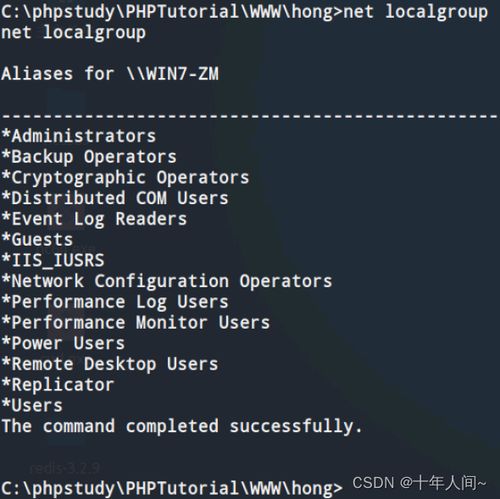Click the Administrators group line
This screenshot has height=499, width=500.
[x=79, y=136]
